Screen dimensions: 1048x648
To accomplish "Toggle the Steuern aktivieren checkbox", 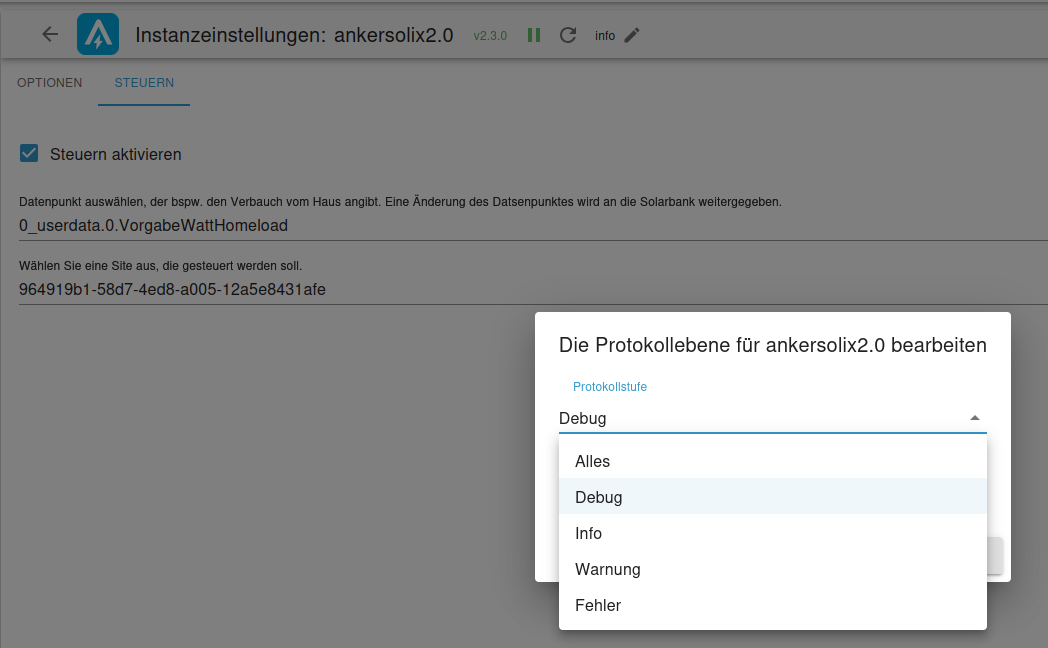I will coord(29,154).
